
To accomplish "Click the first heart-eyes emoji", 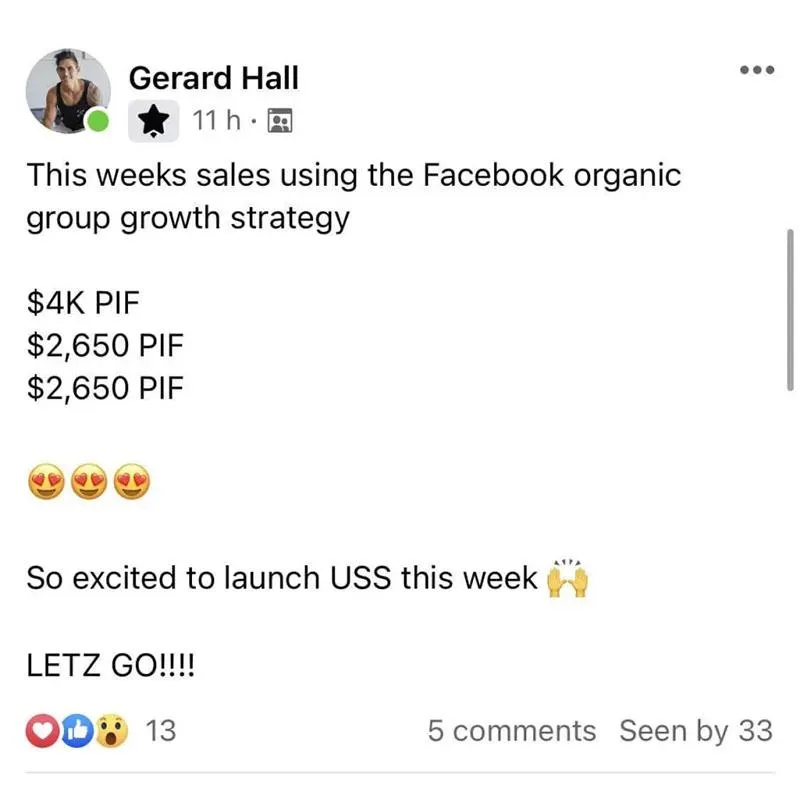I will tap(46, 482).
